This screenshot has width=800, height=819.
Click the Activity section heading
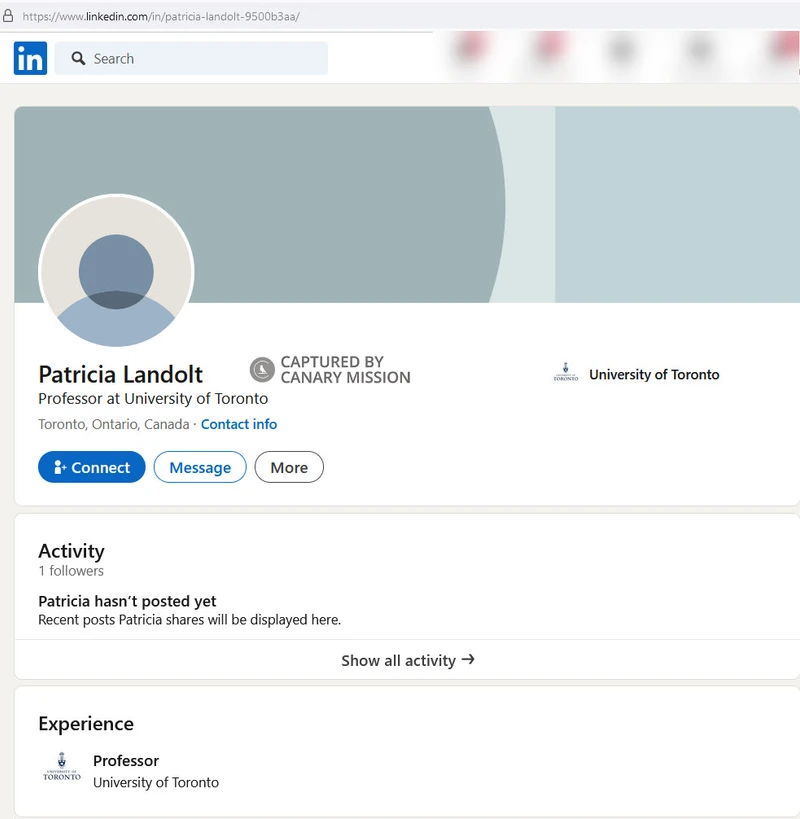[72, 551]
